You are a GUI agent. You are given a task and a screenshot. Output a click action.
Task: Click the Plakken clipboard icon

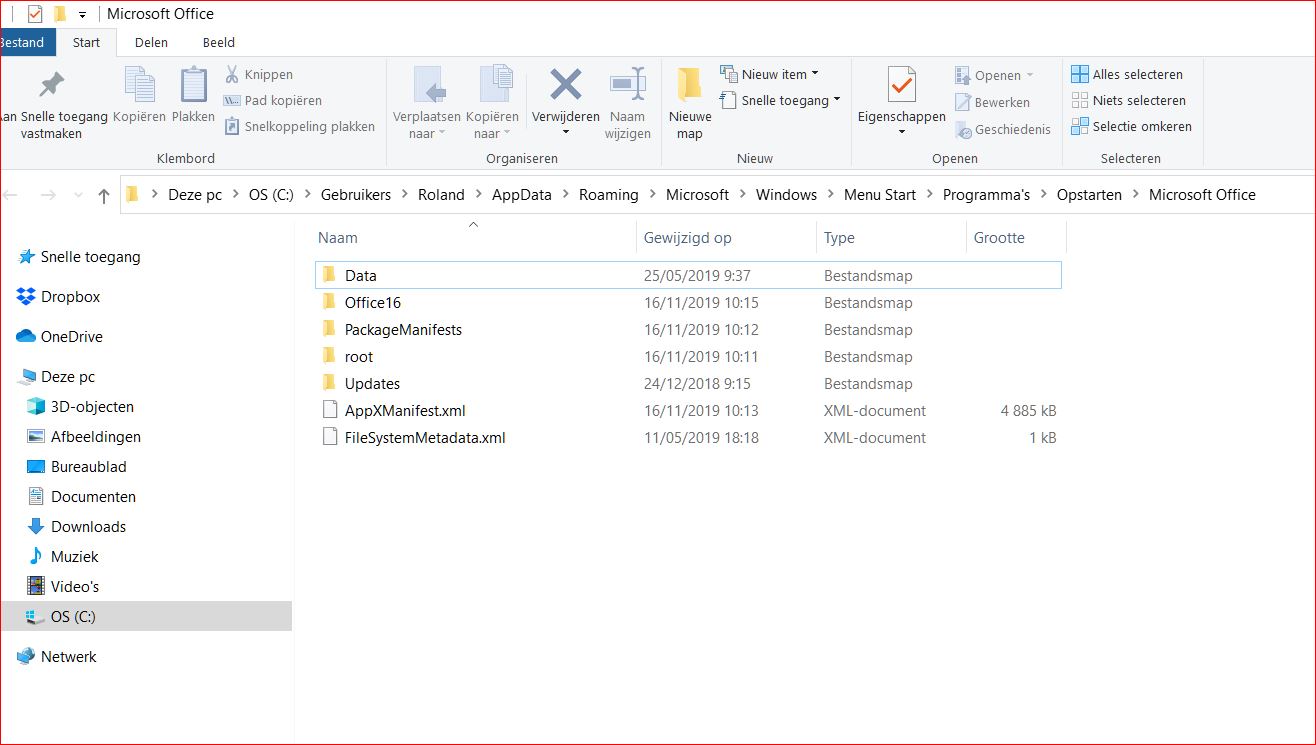pos(193,86)
